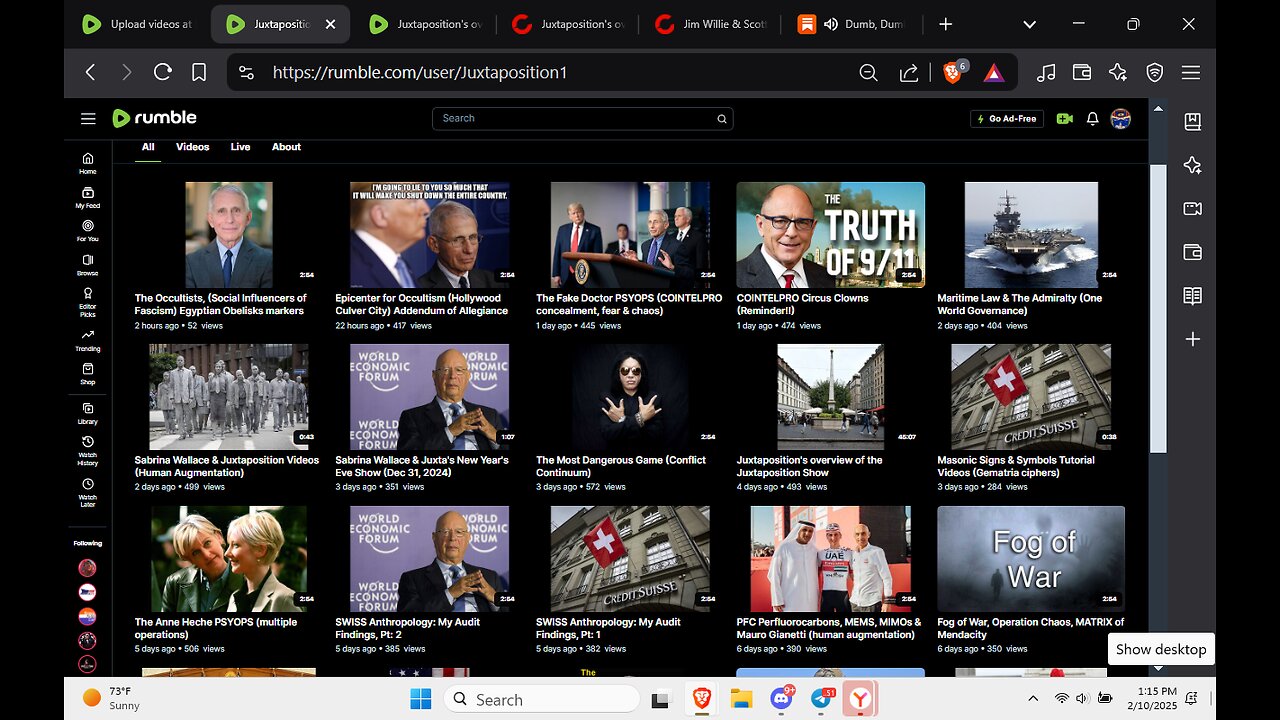
Task: Open Watch History in sidebar
Action: tap(88, 451)
